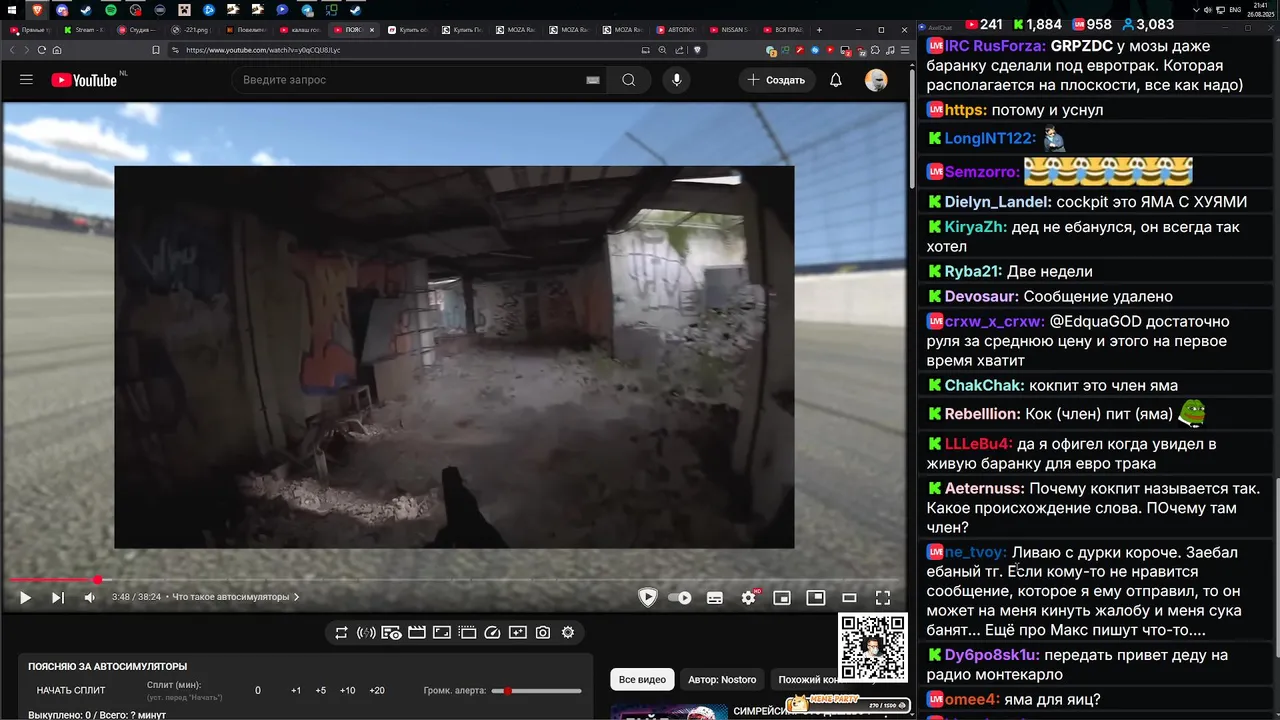Click chat username 'ChakChak'

coord(984,386)
